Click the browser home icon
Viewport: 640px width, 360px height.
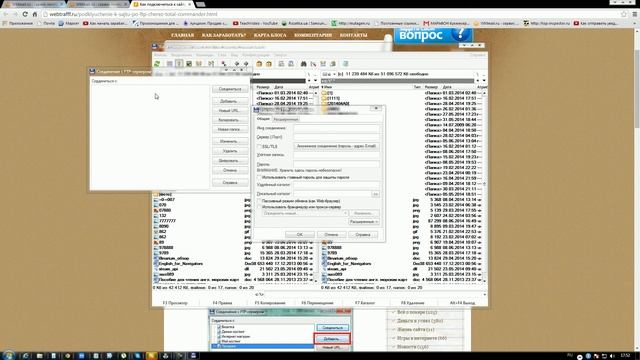tap(35, 14)
